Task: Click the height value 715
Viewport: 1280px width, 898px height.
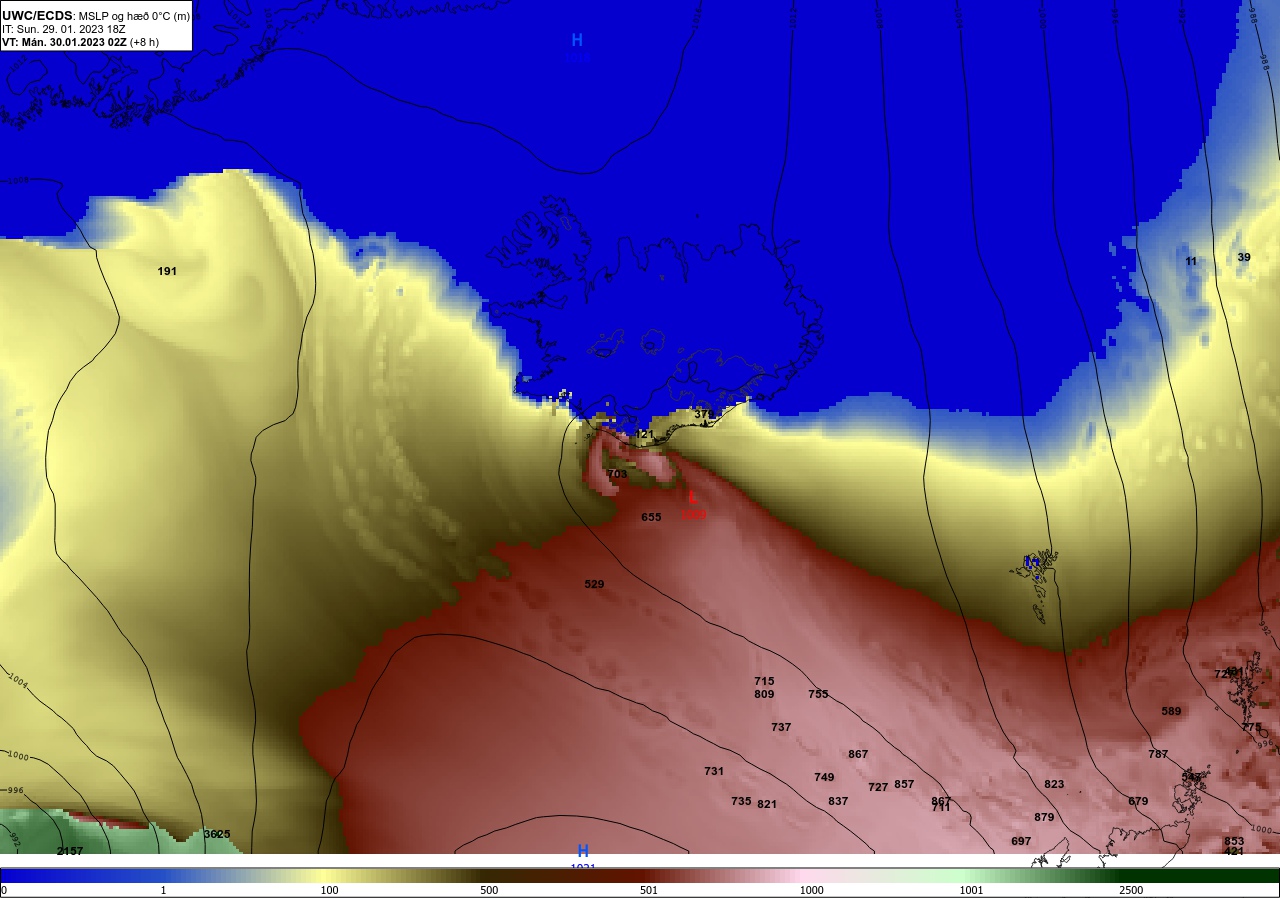Action: 764,681
